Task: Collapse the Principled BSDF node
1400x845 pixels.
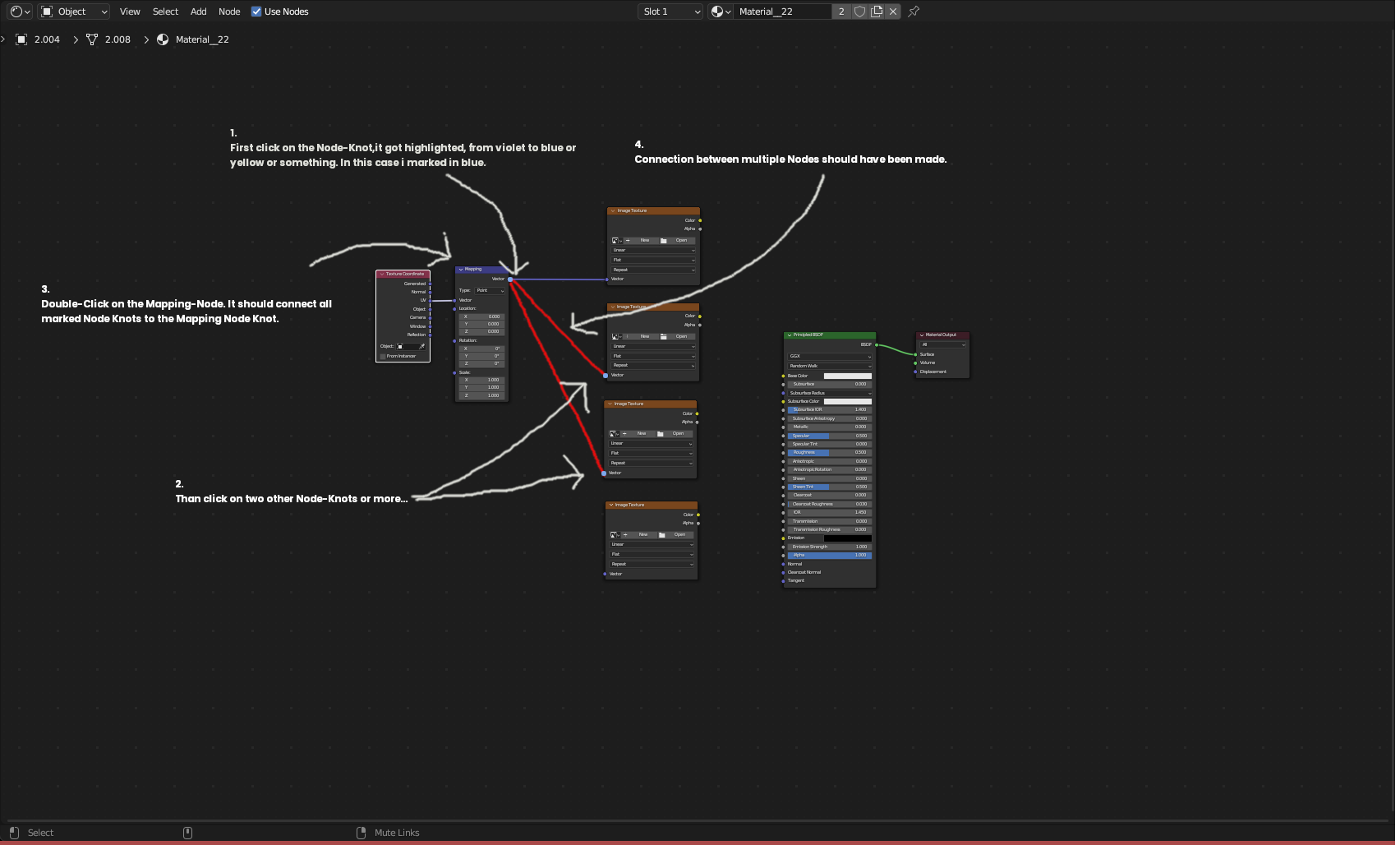Action: point(790,335)
